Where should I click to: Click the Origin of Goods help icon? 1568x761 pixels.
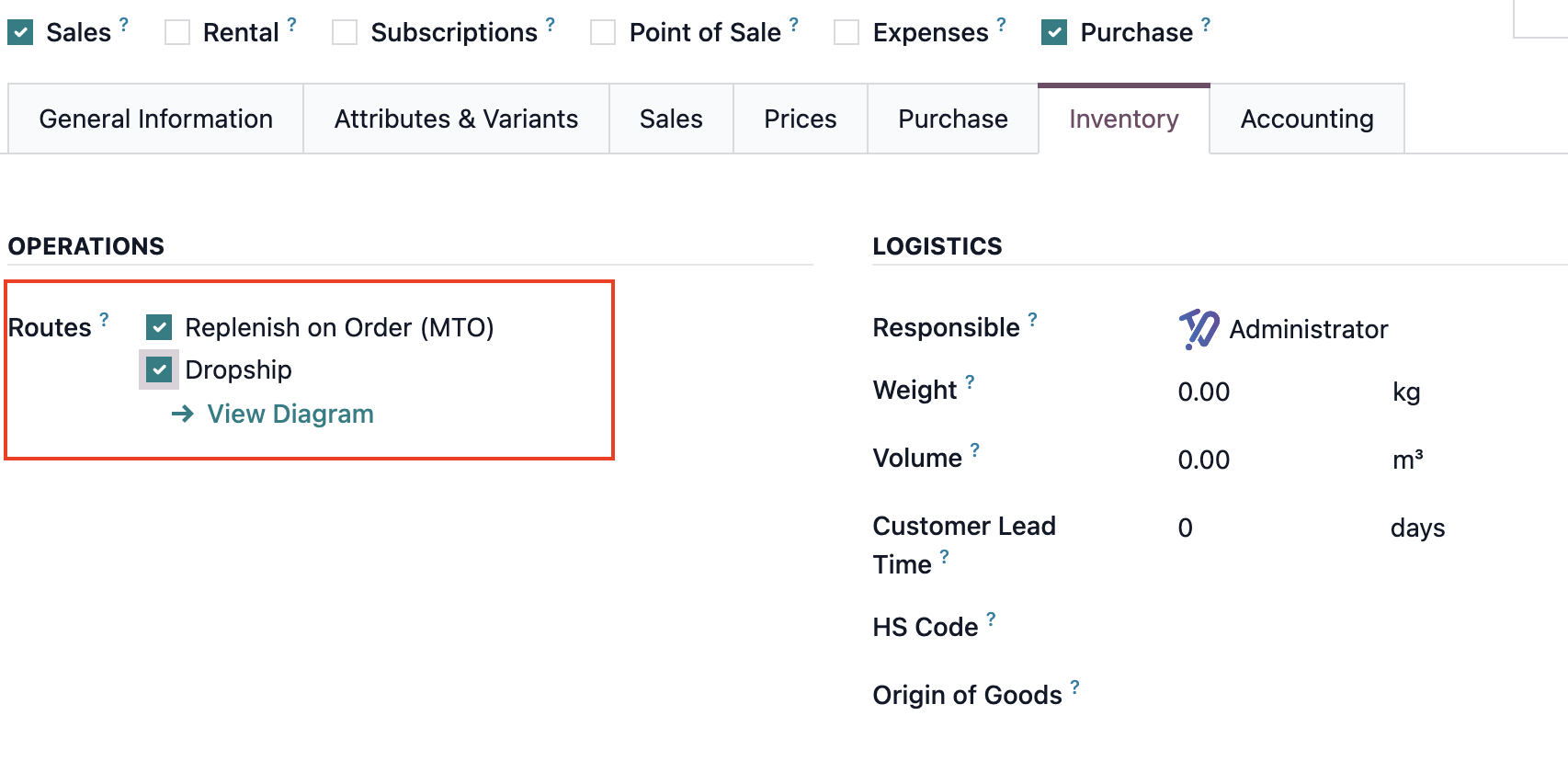[1074, 687]
